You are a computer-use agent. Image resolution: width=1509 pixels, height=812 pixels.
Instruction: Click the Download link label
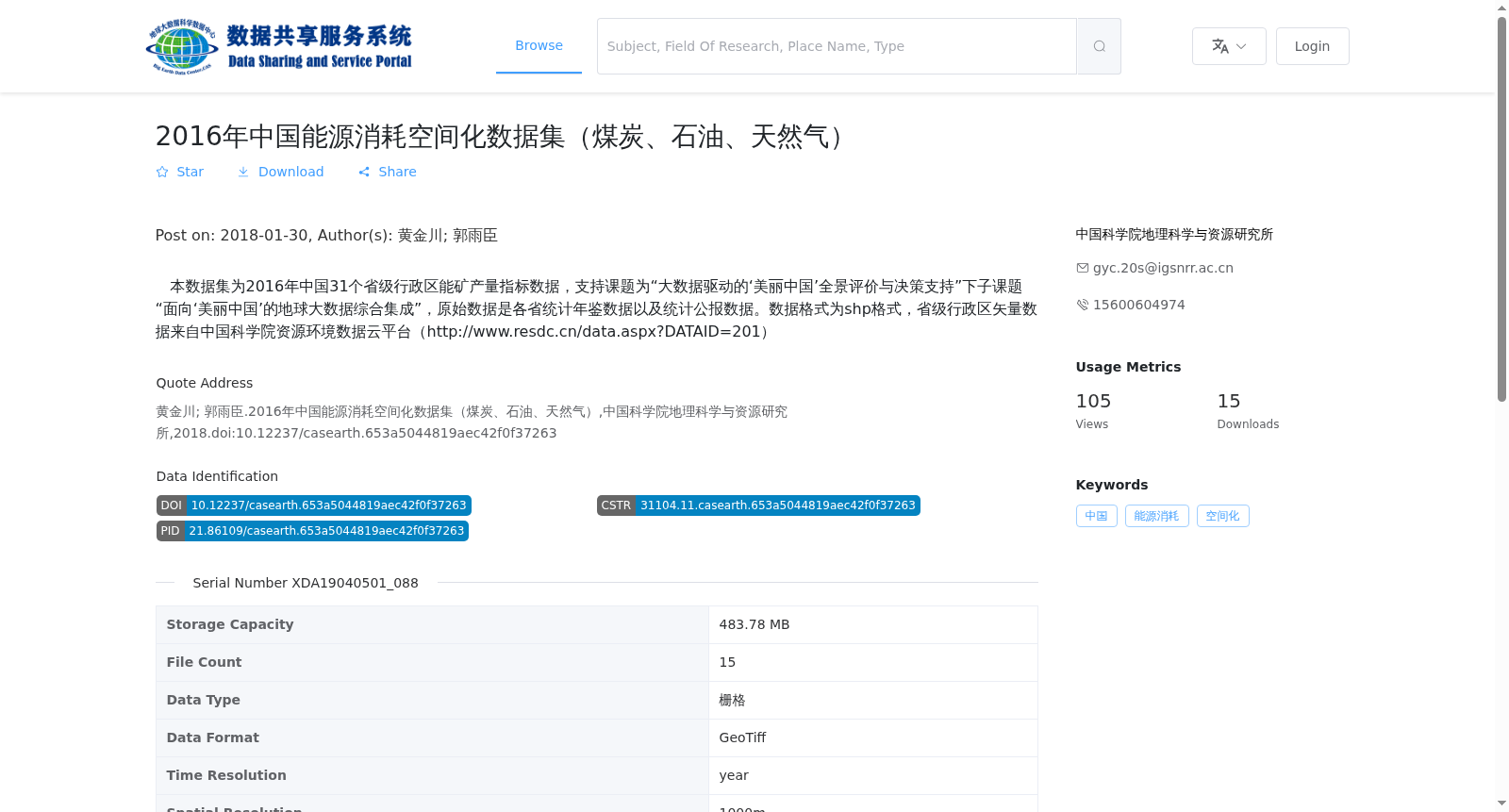click(290, 172)
